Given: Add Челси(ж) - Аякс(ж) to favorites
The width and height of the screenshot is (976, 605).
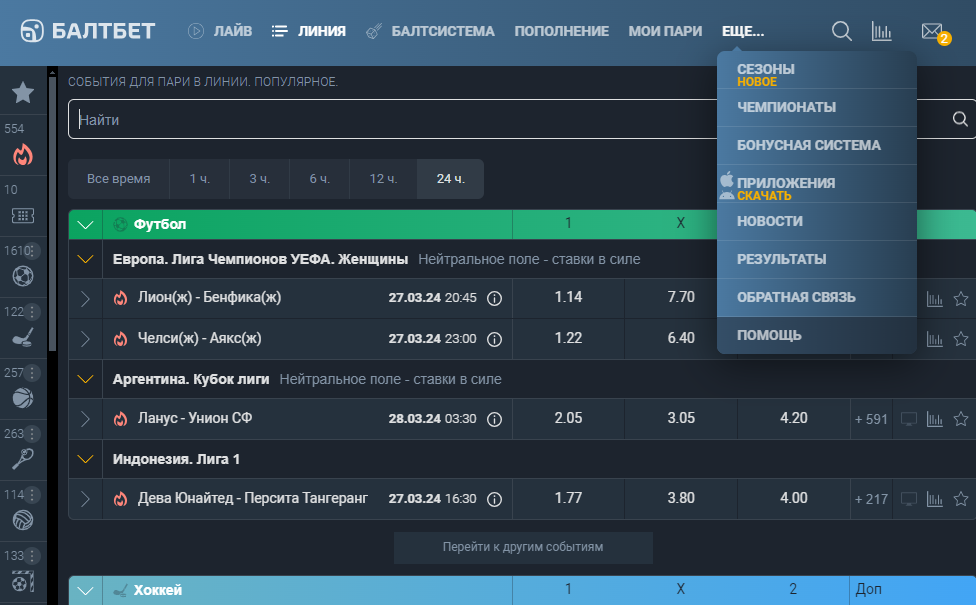Looking at the screenshot, I should coord(960,339).
